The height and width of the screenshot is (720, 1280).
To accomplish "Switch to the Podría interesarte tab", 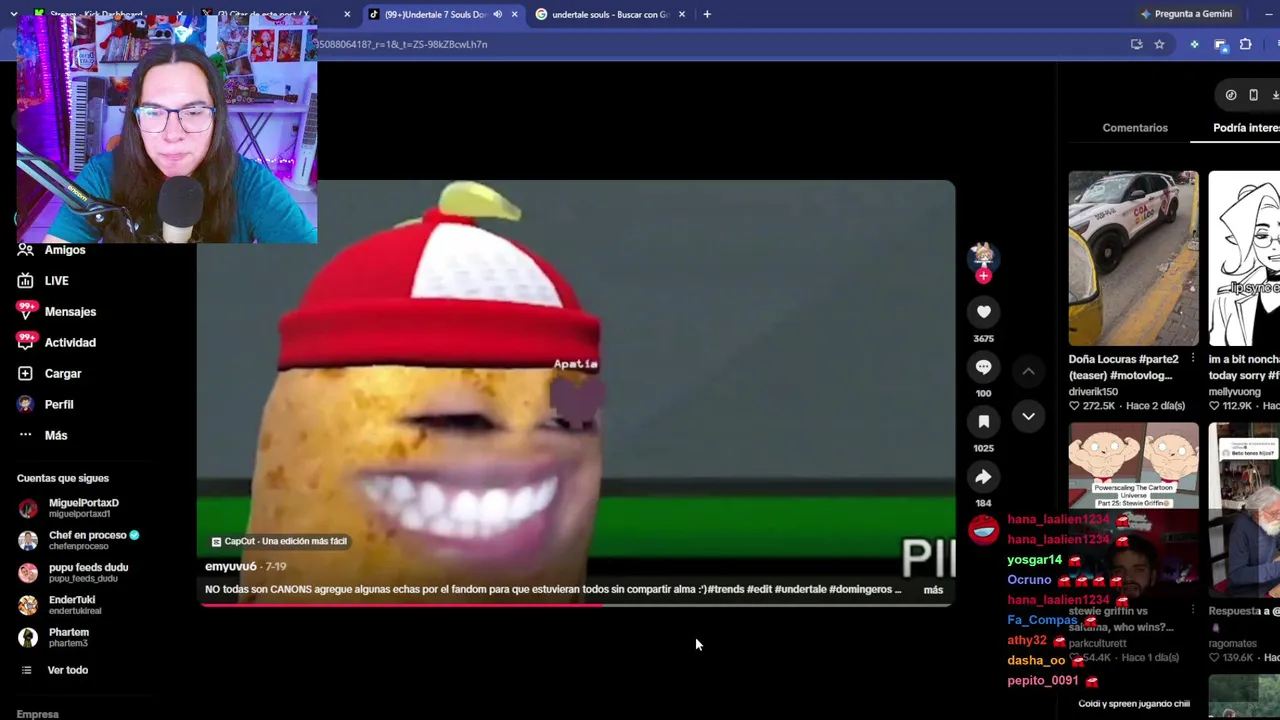I will click(x=1246, y=128).
